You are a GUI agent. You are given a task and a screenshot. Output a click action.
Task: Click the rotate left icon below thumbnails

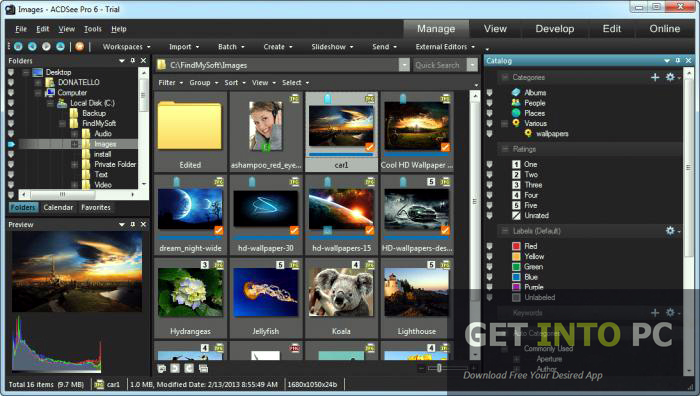(x=175, y=368)
